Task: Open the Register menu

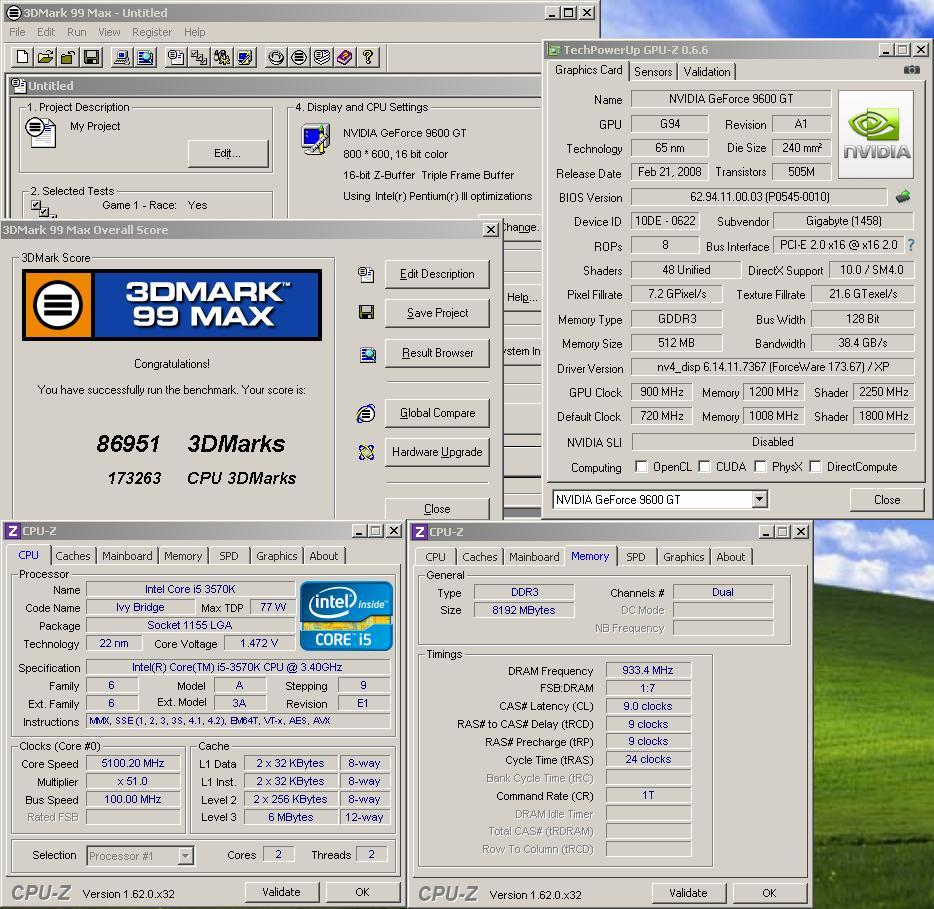Action: (152, 32)
